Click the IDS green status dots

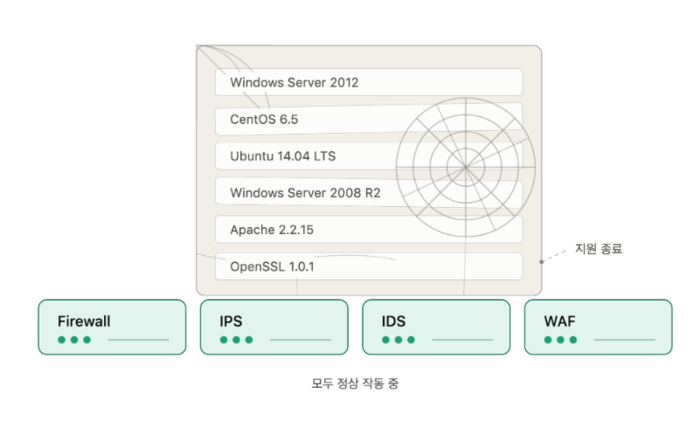398,340
